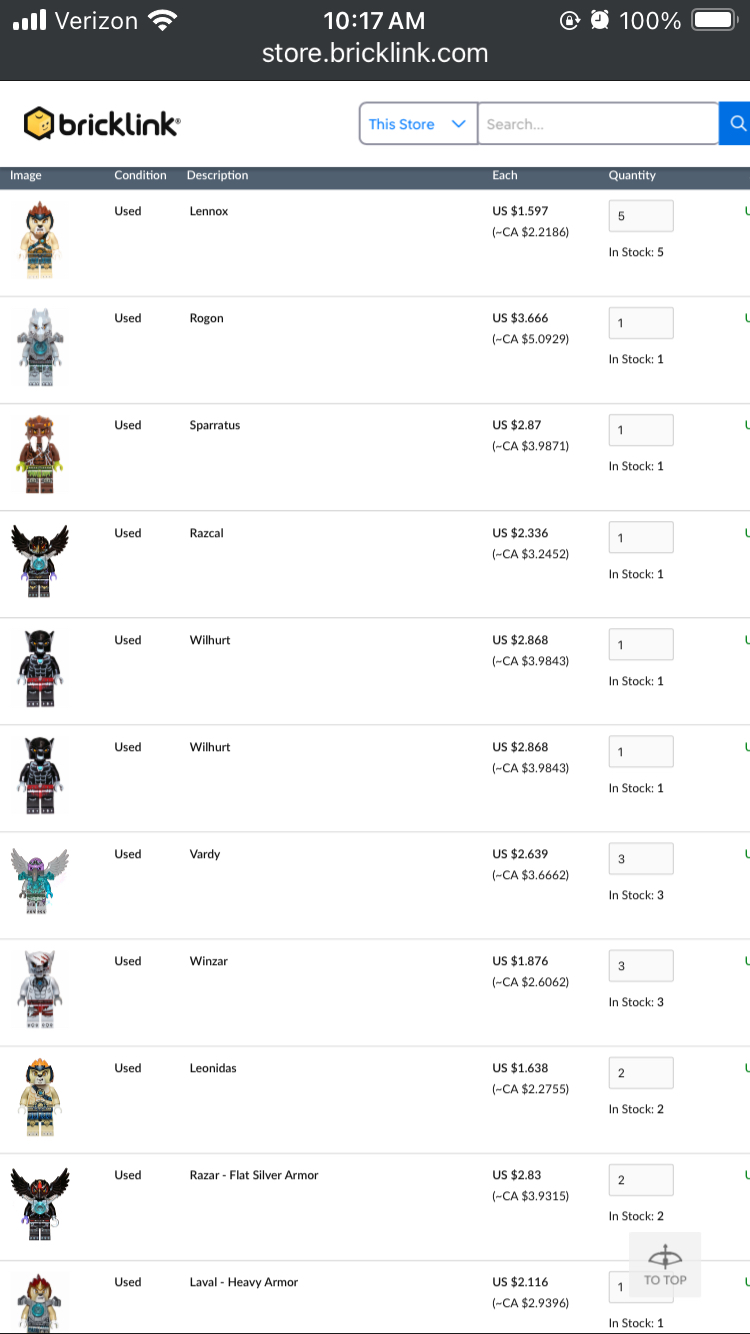Viewport: 750px width, 1334px height.
Task: Open the Lennox minifigure image
Action: [x=40, y=240]
